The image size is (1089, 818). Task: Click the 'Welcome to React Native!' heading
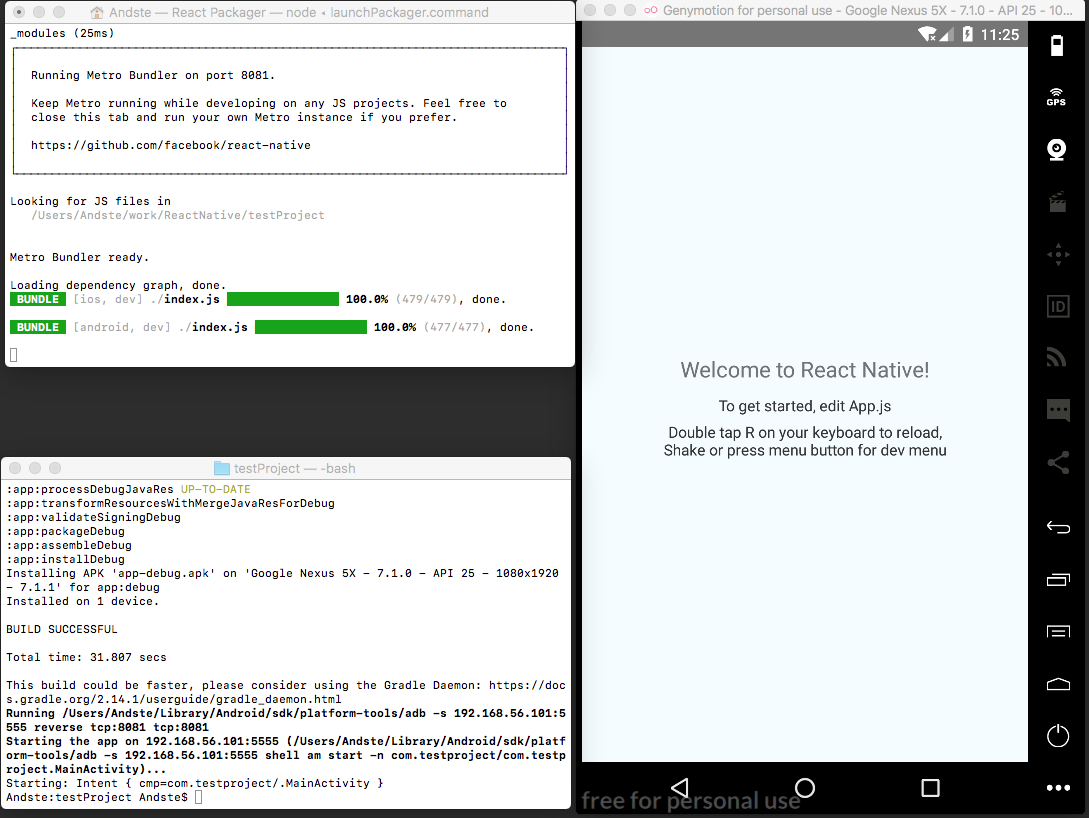click(804, 369)
